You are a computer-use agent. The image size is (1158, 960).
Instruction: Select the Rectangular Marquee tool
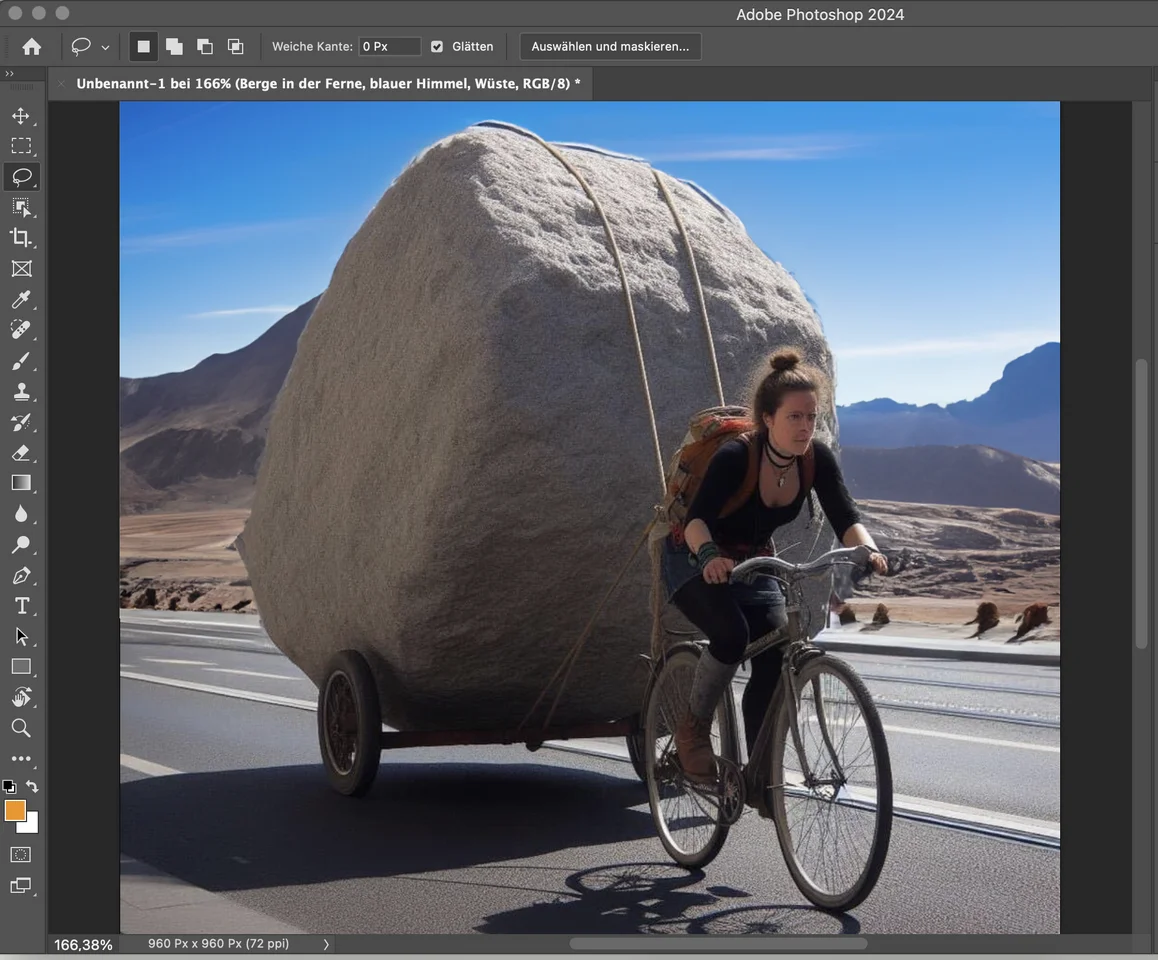[x=21, y=146]
